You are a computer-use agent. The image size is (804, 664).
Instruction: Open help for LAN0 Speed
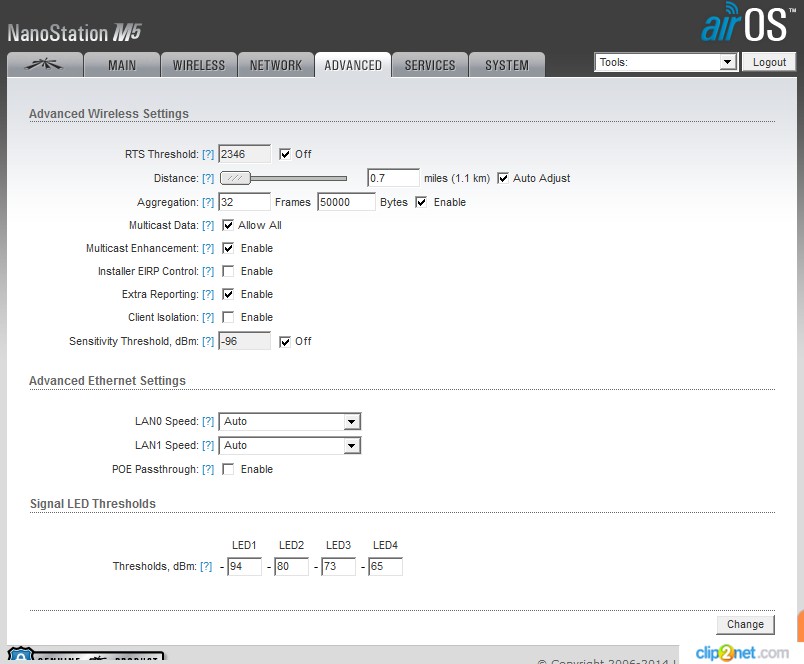(208, 421)
